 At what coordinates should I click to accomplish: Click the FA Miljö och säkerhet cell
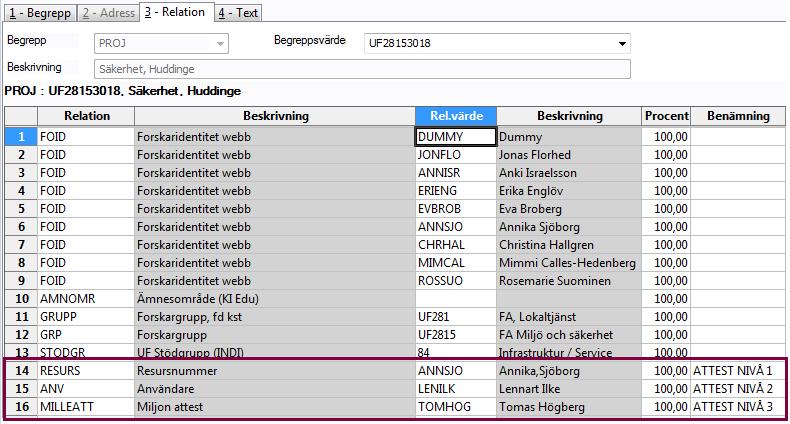coord(569,335)
